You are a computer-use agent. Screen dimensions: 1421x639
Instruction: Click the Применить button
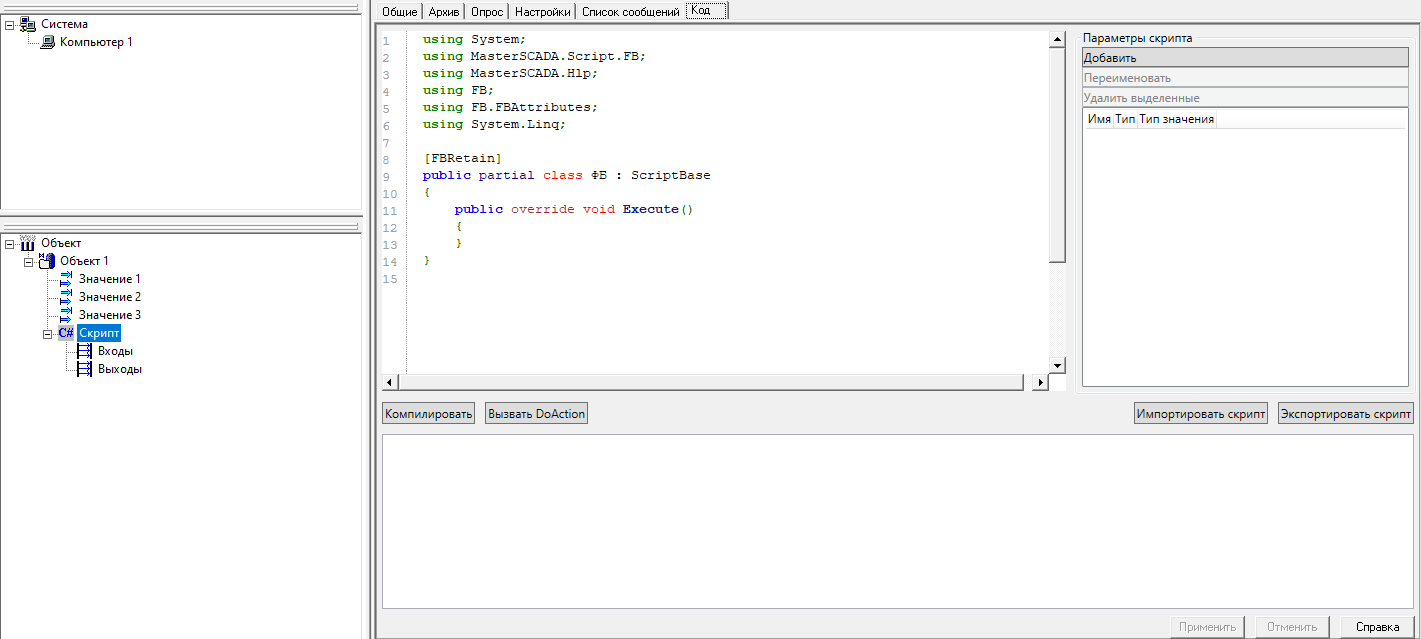pyautogui.click(x=1207, y=627)
